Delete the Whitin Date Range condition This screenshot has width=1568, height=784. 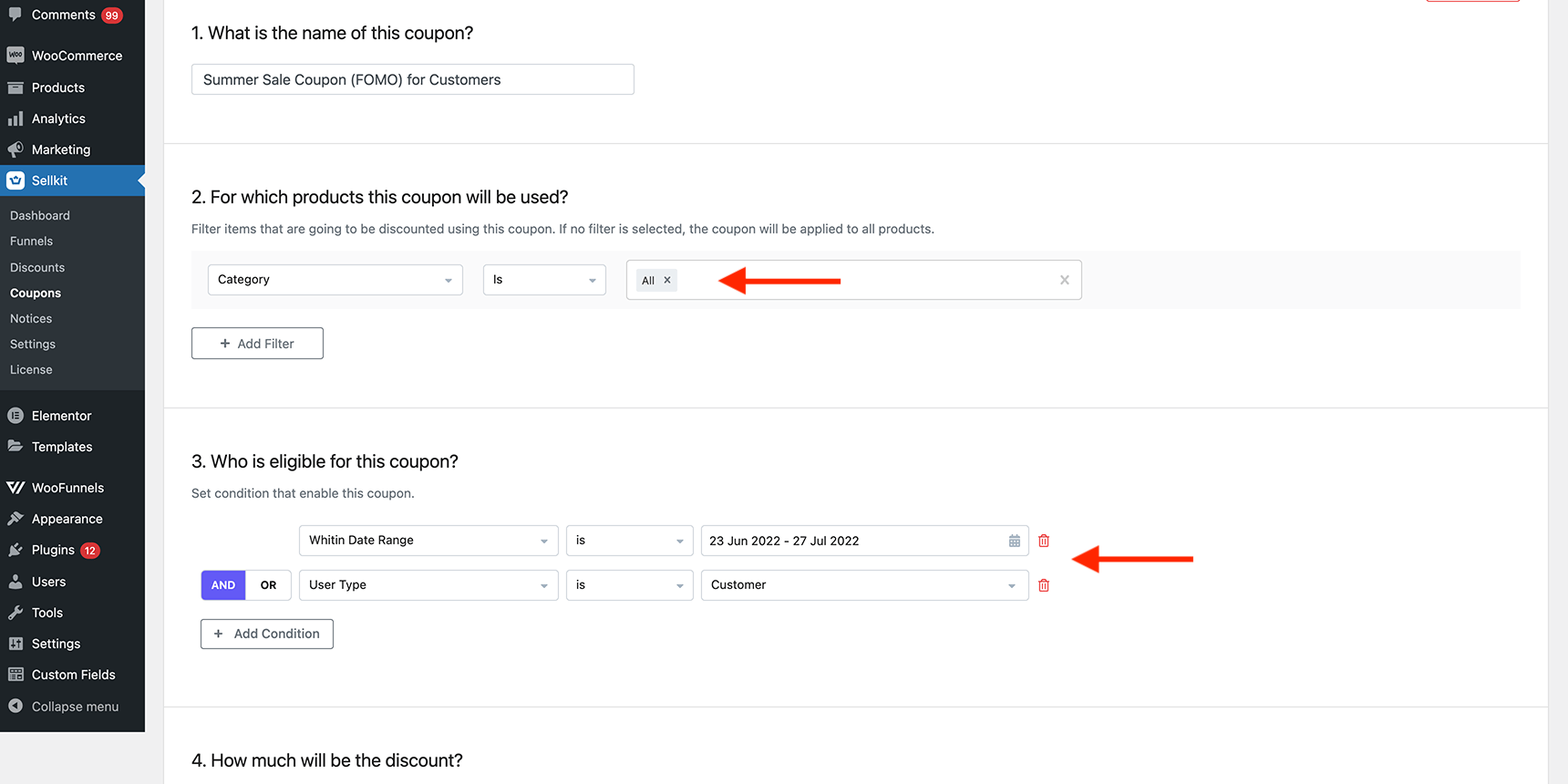point(1044,541)
